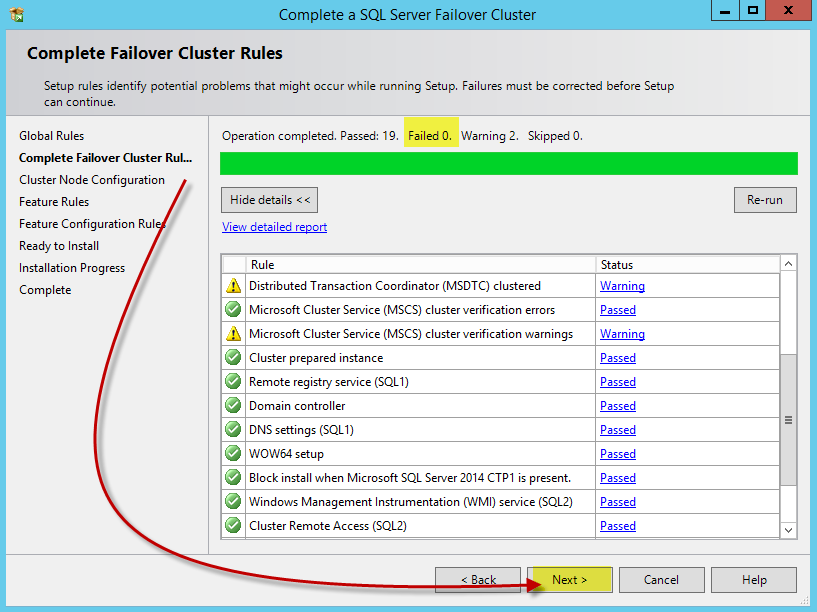Screen dimensions: 817x612
Task: Open Passed link for WOW64 setup
Action: click(x=617, y=454)
